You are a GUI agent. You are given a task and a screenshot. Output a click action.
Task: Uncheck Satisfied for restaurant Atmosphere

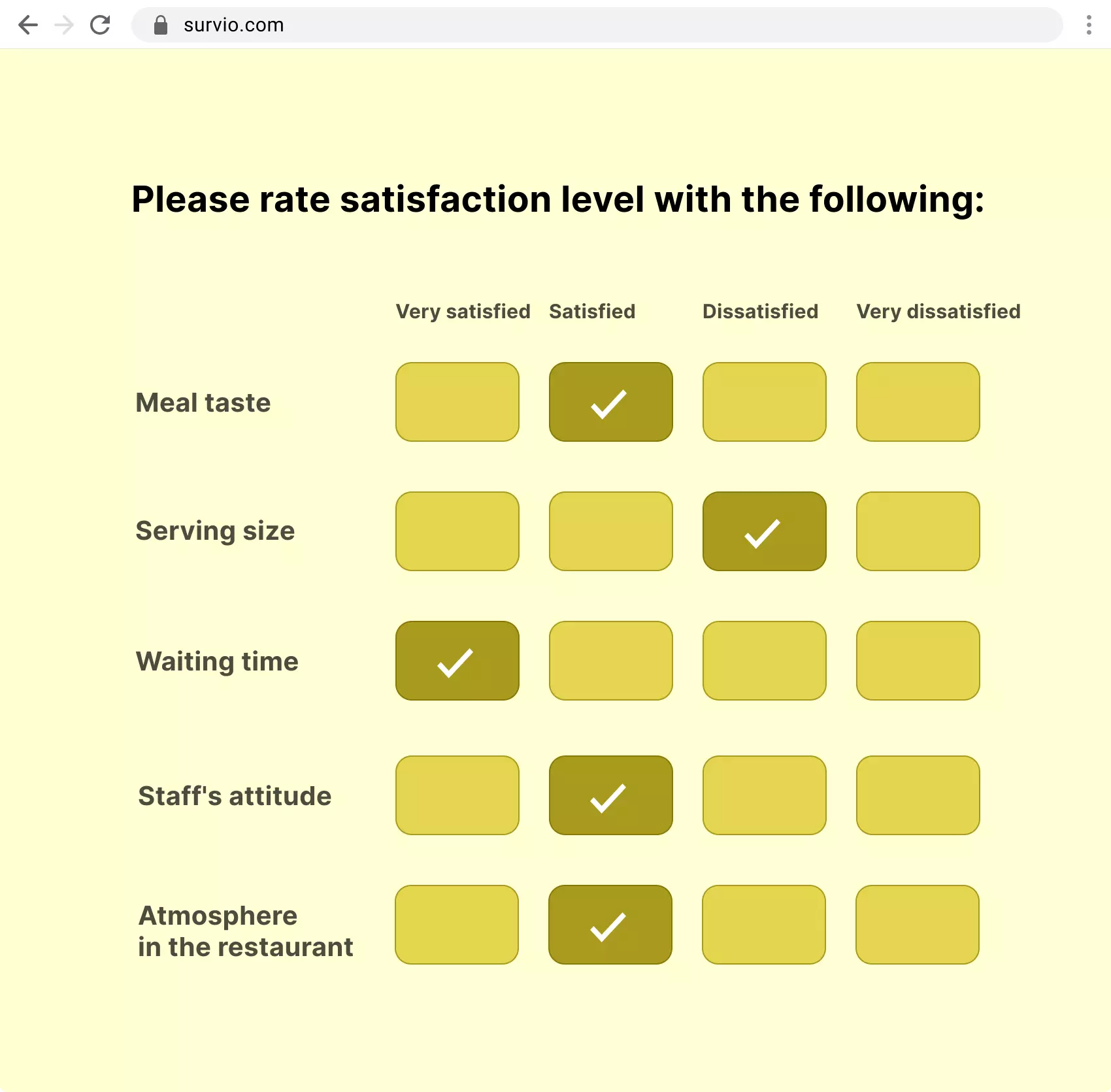(x=610, y=925)
